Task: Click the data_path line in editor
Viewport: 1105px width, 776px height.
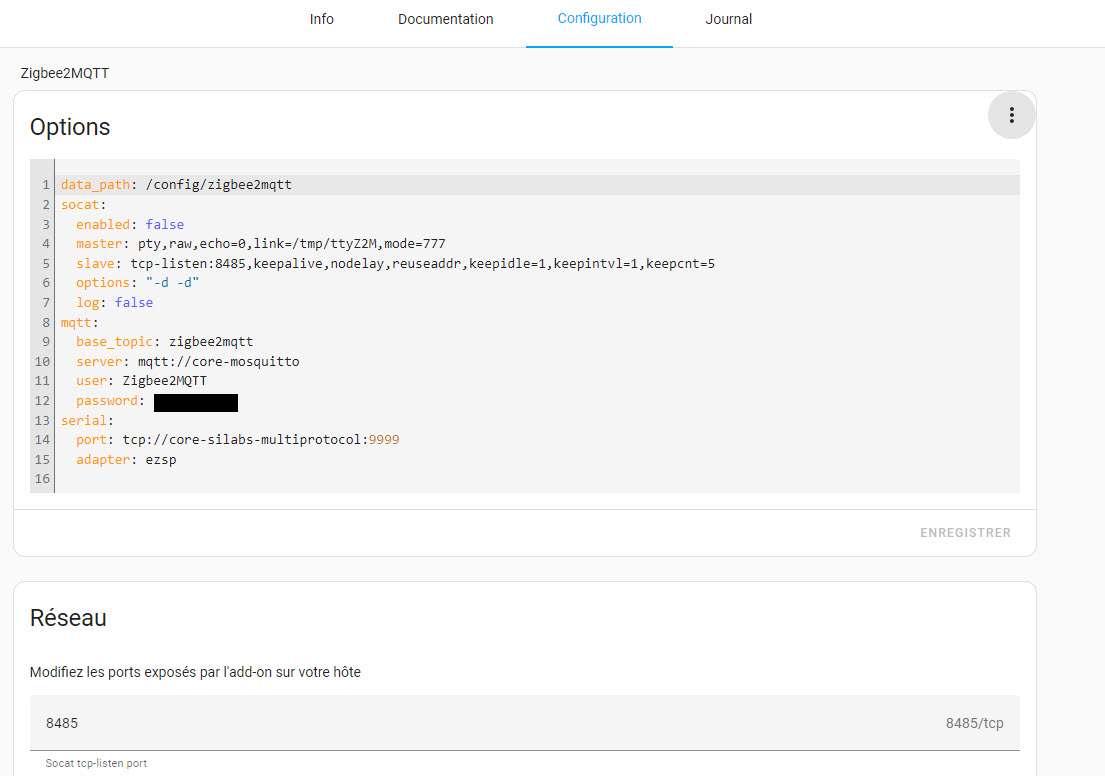Action: tap(176, 185)
